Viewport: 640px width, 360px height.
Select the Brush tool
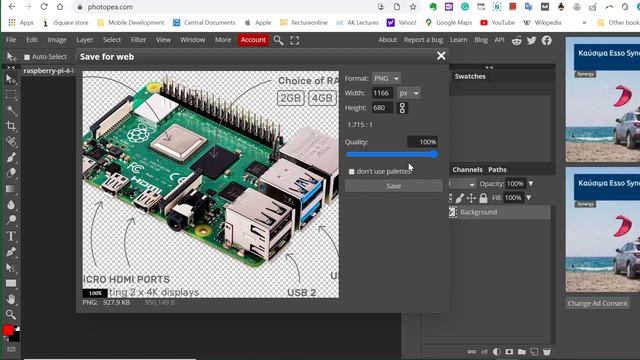click(11, 157)
